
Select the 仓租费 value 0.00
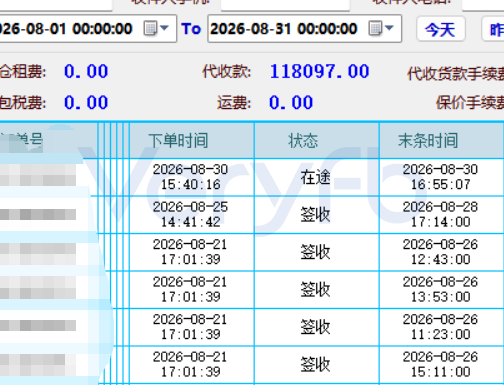(x=86, y=71)
